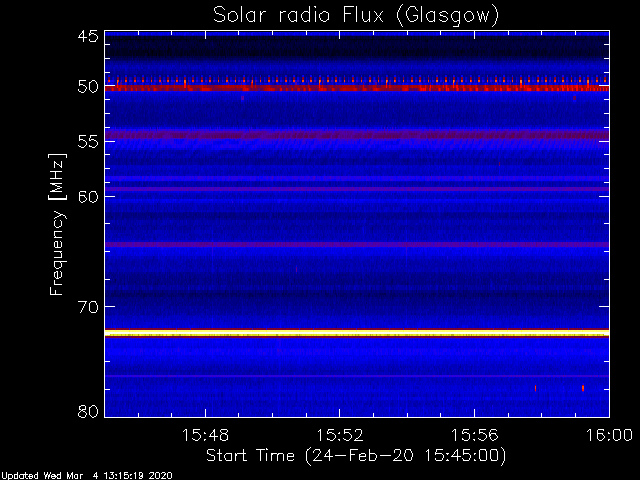Click the purple band near 64 MHz
This screenshot has height=480, width=640.
coord(357,244)
